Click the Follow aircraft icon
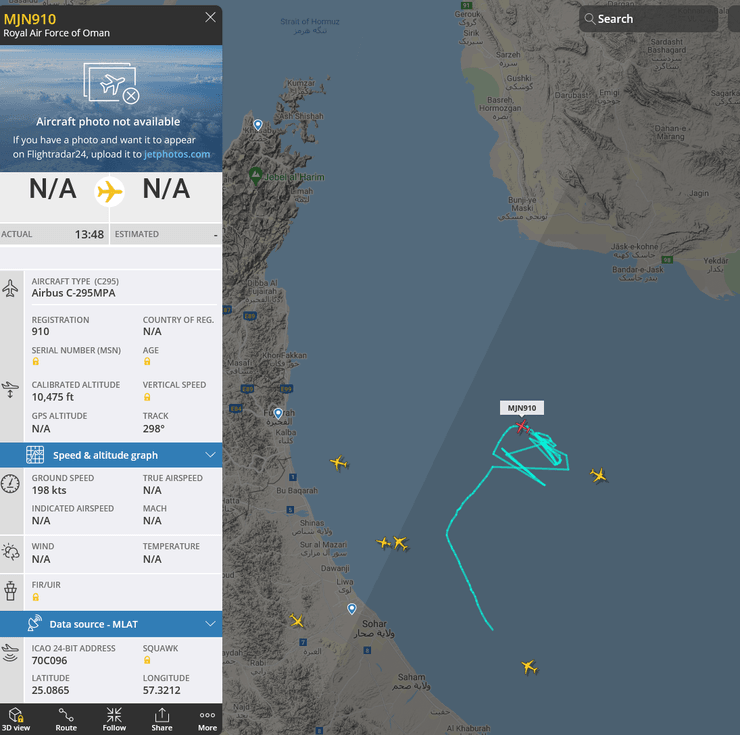The height and width of the screenshot is (735, 740). tap(114, 718)
